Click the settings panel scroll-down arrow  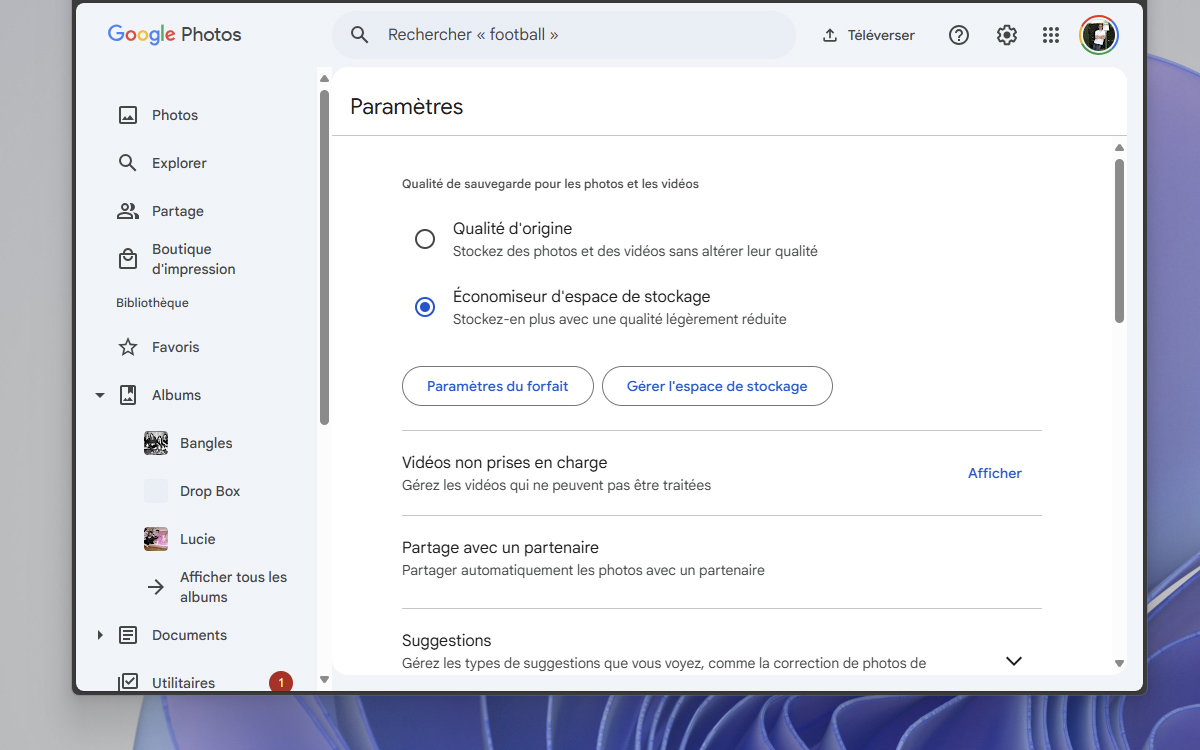click(1119, 663)
